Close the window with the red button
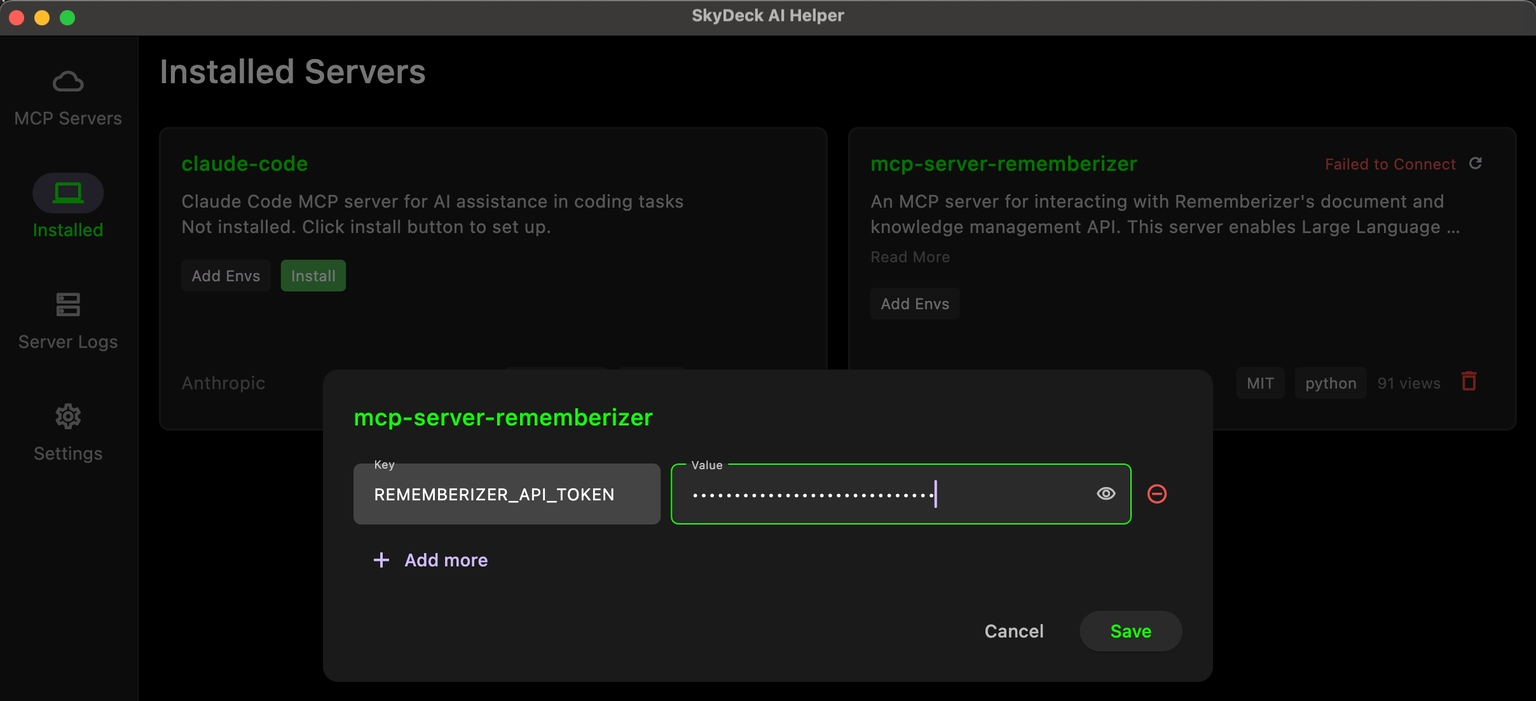The height and width of the screenshot is (701, 1536). click(x=16, y=17)
